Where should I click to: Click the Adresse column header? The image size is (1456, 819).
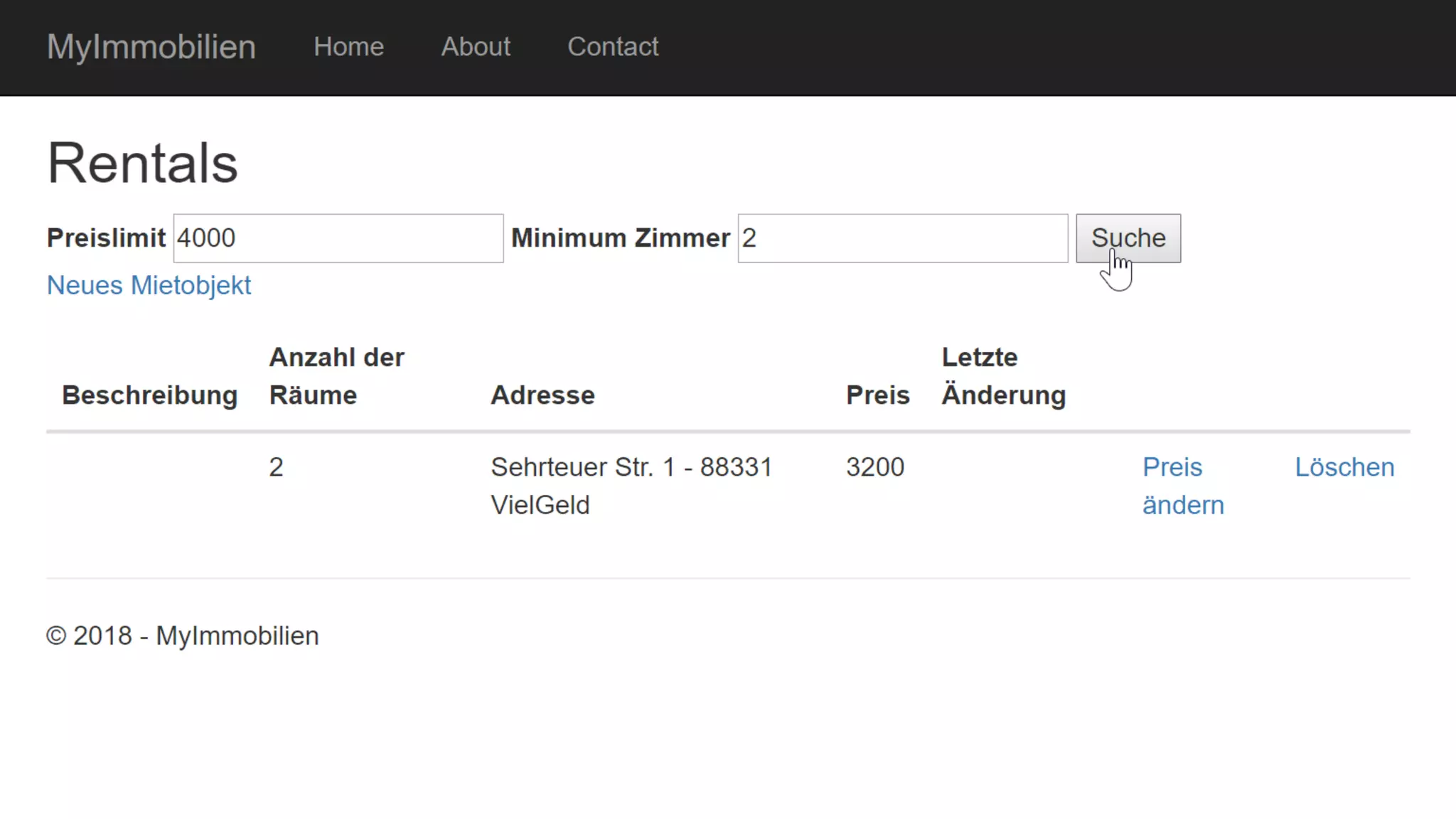542,395
